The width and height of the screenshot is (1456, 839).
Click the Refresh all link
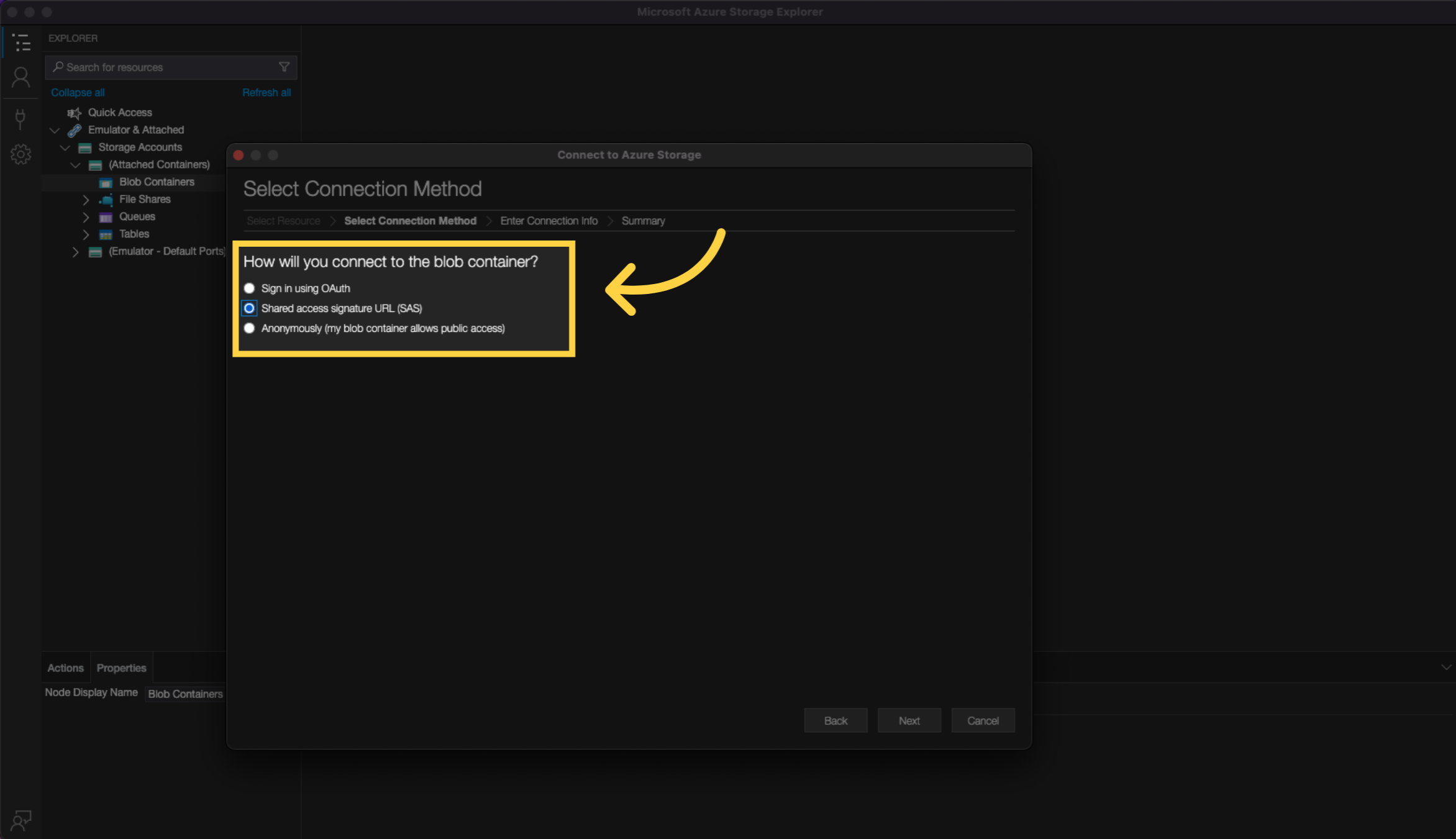click(266, 93)
